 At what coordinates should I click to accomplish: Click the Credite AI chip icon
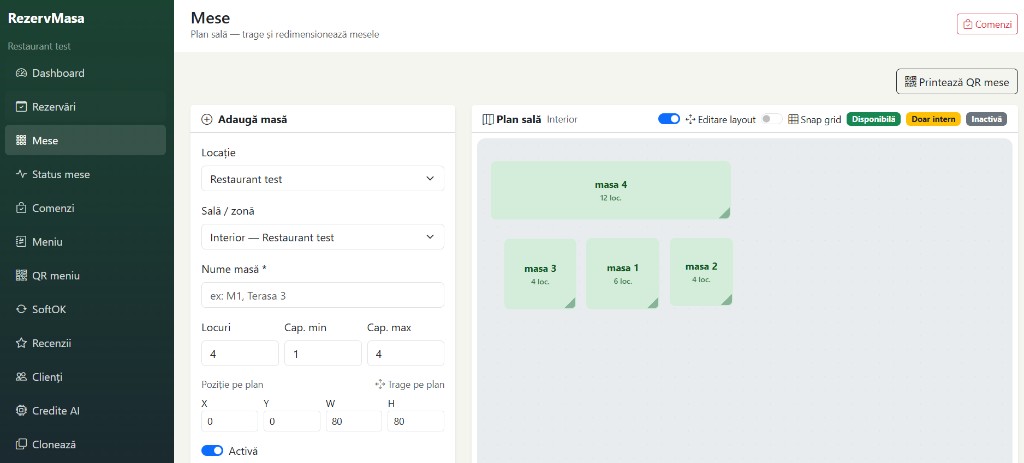tap(21, 411)
